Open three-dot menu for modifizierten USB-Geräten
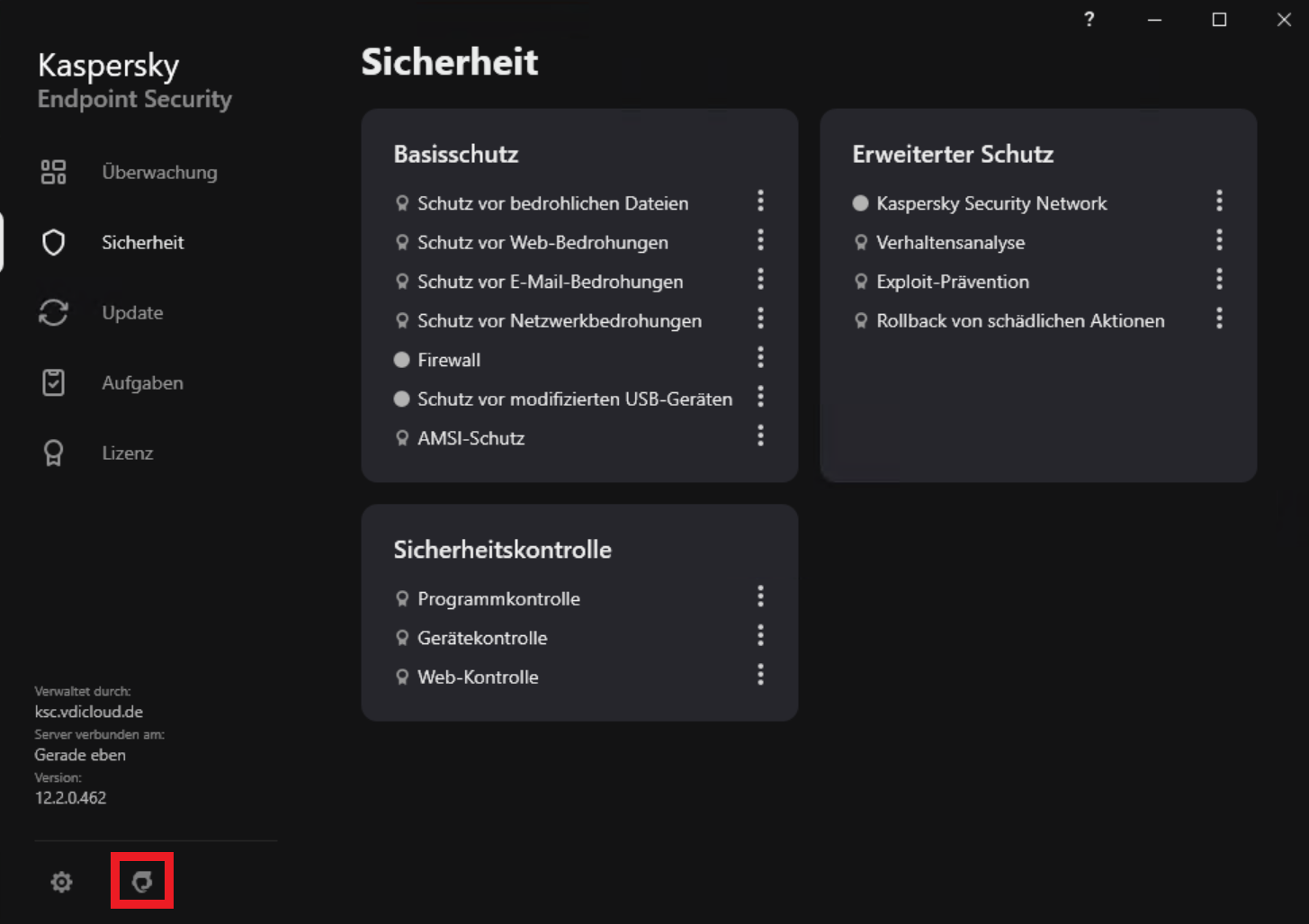The width and height of the screenshot is (1309, 924). [761, 396]
